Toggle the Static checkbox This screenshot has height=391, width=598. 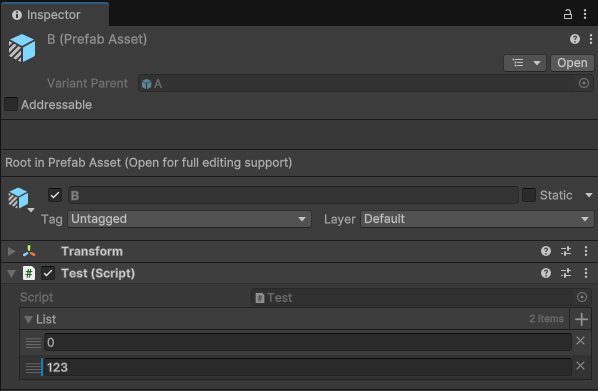[529, 195]
